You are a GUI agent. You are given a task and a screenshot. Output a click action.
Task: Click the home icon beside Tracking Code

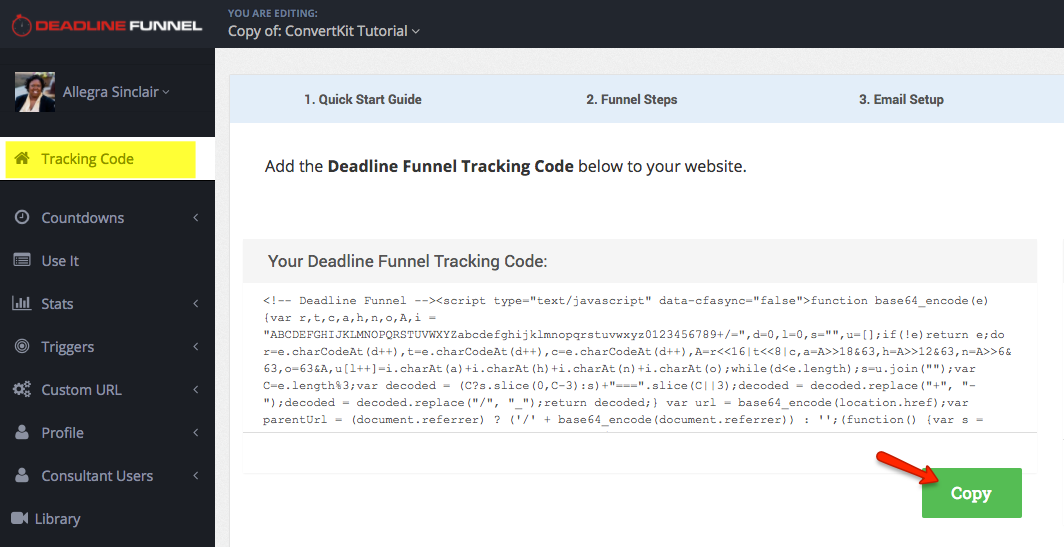tap(22, 158)
